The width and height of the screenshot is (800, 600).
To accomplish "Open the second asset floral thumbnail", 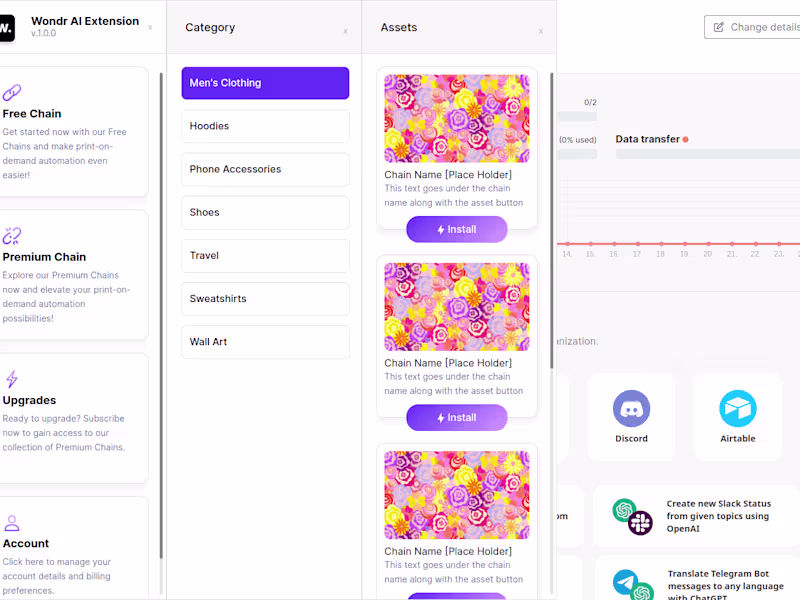I will pos(457,307).
